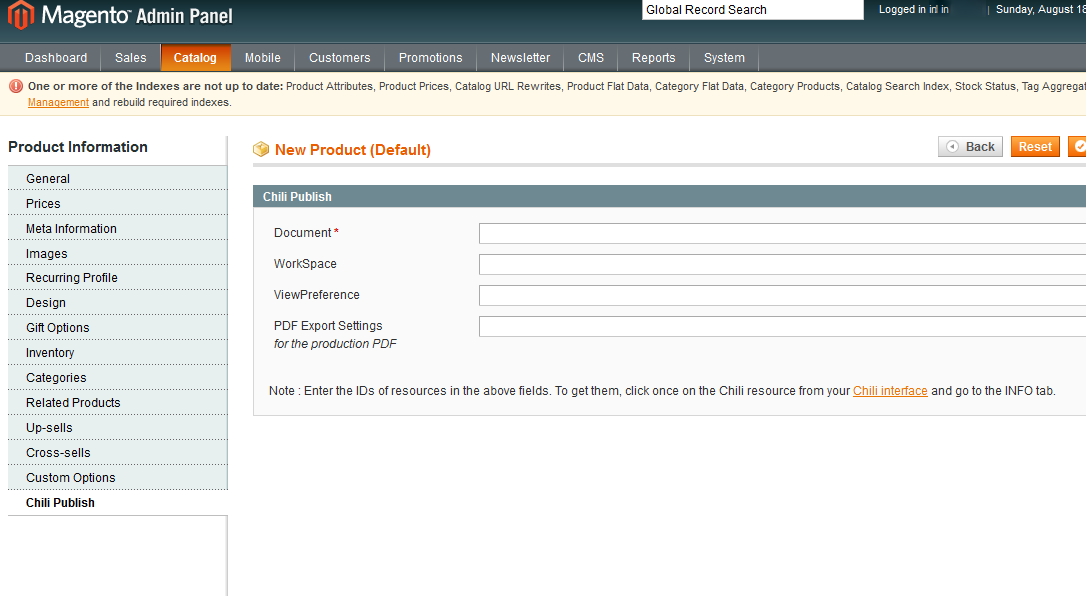Open the Customers menu
1086x596 pixels.
339,58
